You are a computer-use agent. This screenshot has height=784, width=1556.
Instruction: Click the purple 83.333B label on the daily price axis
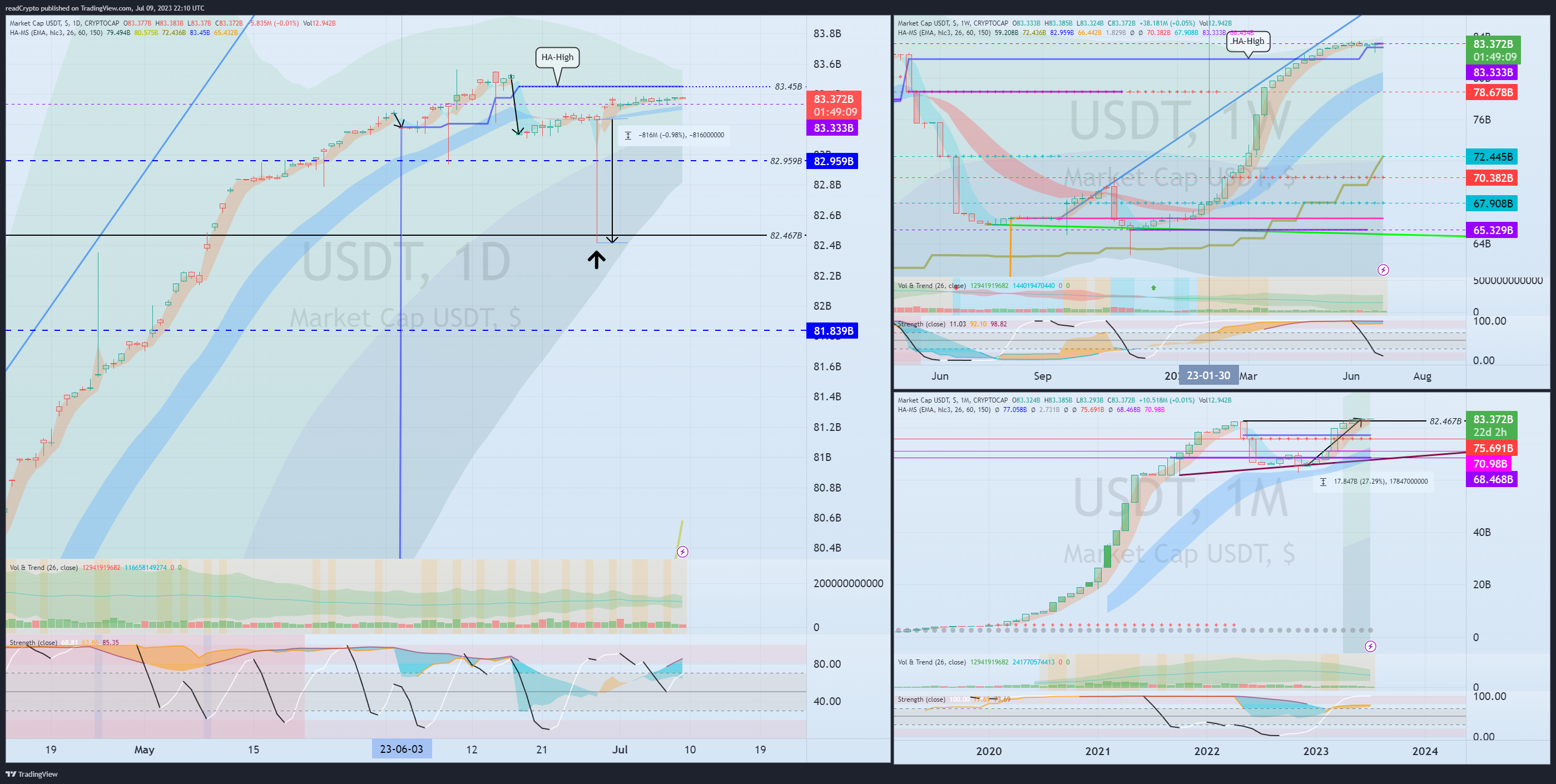coord(834,128)
